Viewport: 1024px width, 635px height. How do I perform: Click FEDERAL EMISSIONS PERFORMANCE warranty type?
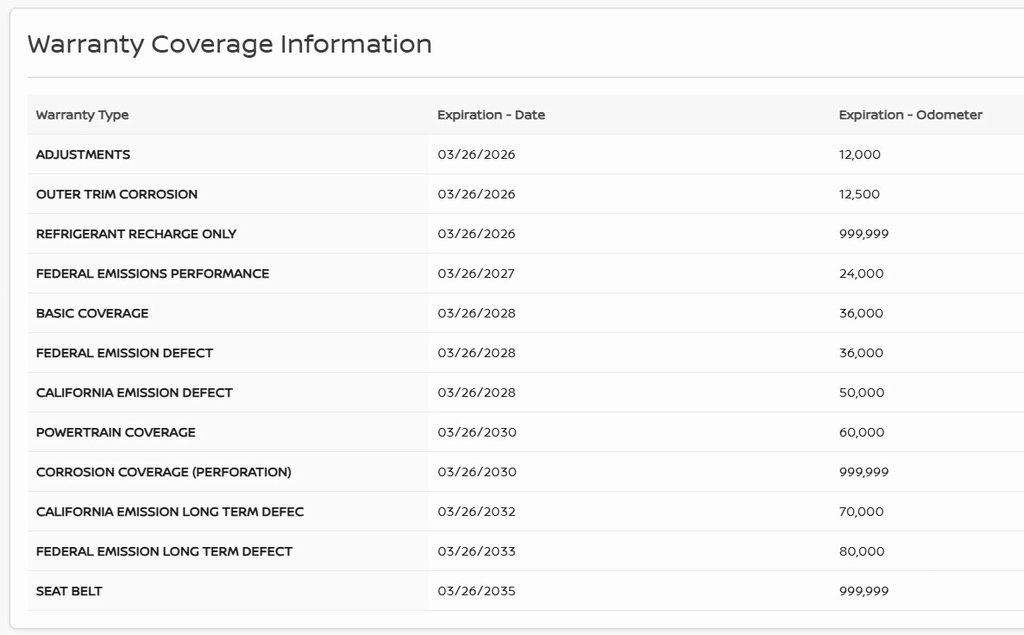pos(152,273)
